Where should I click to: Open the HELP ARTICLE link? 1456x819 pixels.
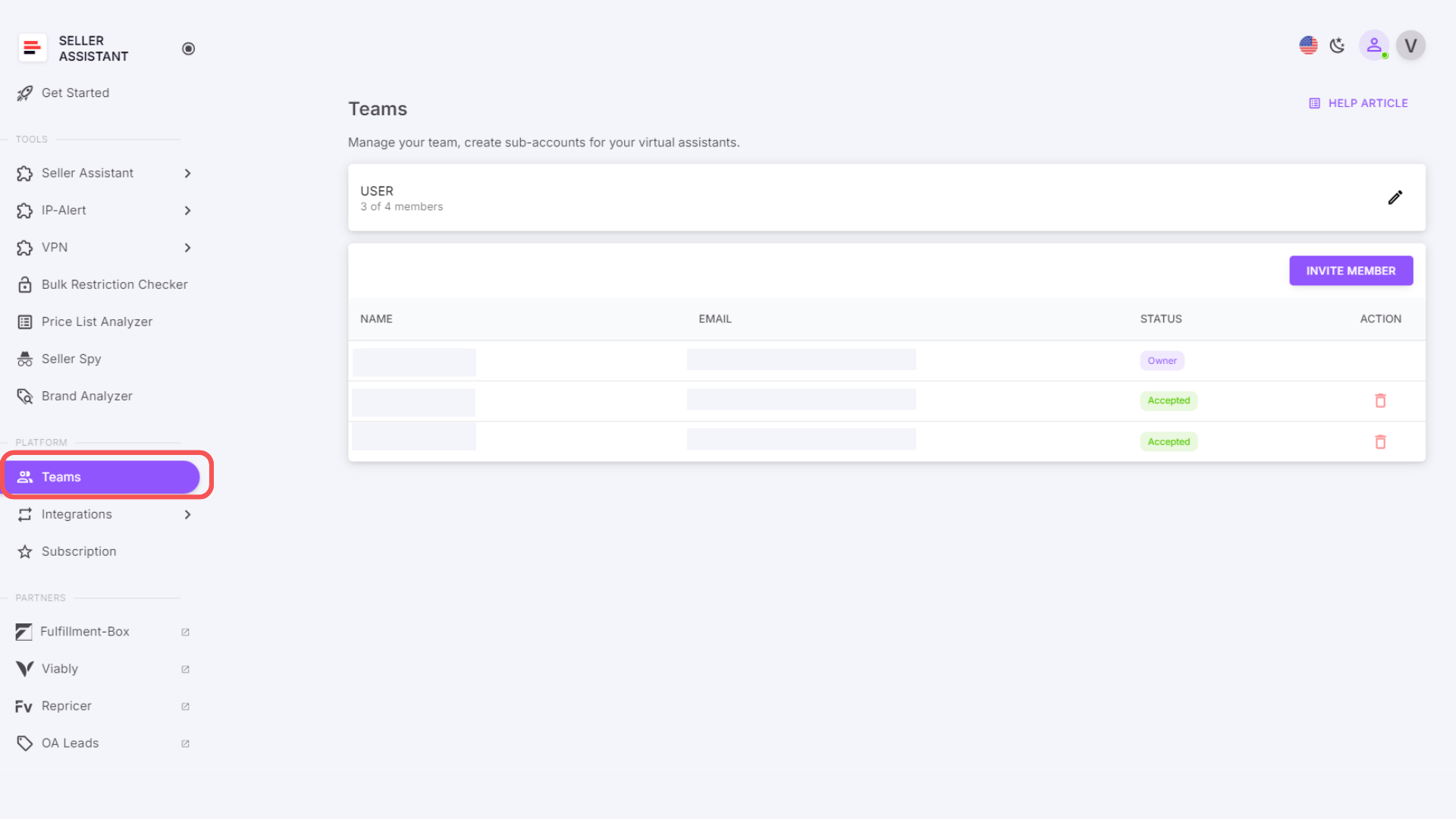[1358, 102]
